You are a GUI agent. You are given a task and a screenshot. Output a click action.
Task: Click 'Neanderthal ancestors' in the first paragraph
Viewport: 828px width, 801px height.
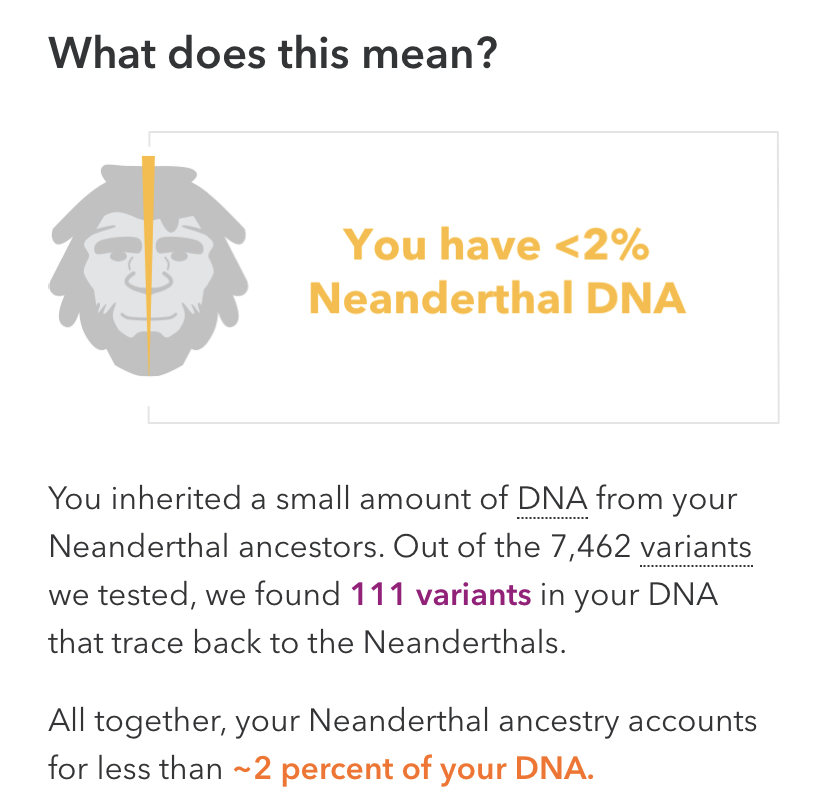coord(217,547)
